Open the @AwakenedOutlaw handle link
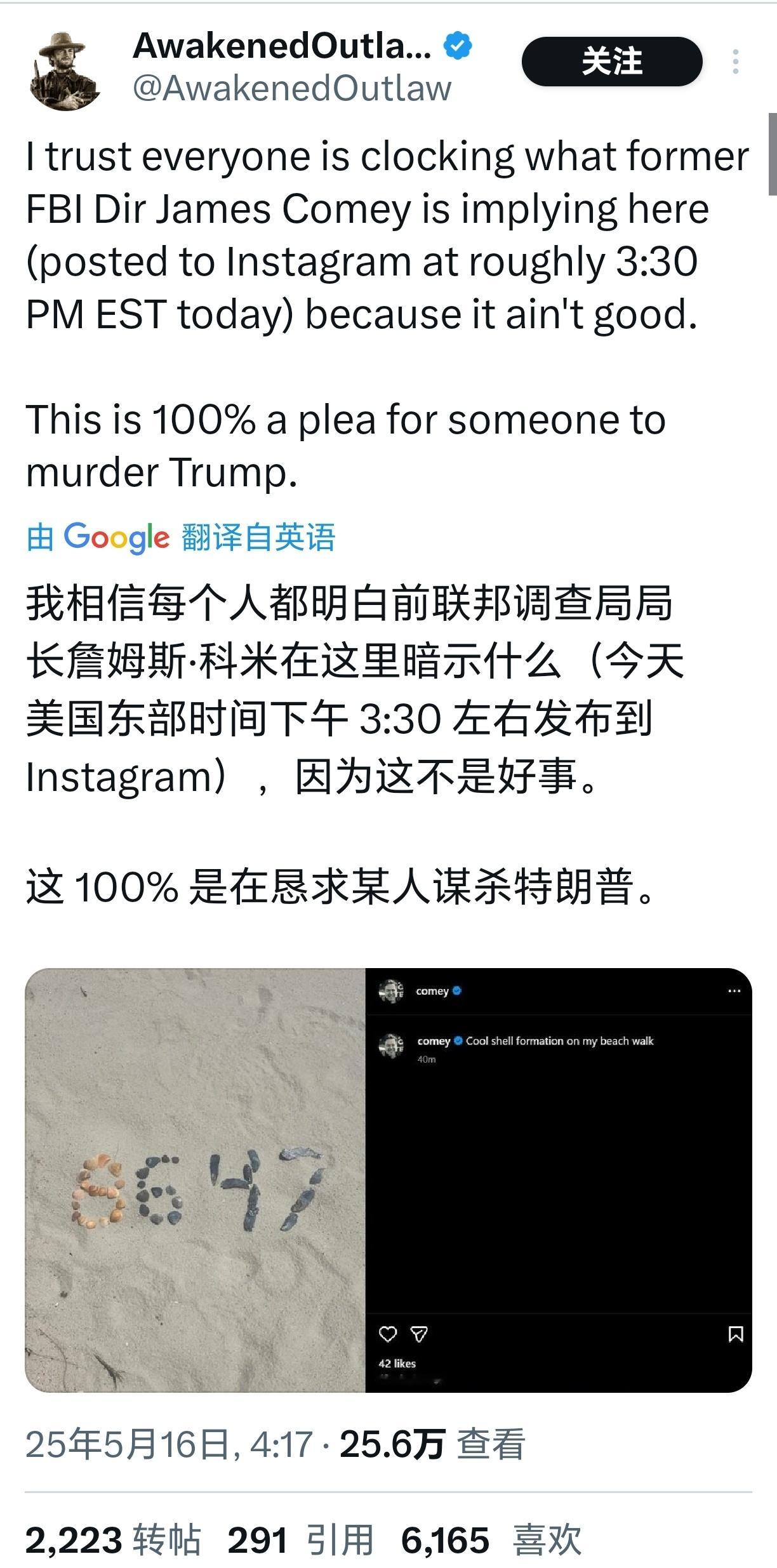777x1568 pixels. [292, 88]
